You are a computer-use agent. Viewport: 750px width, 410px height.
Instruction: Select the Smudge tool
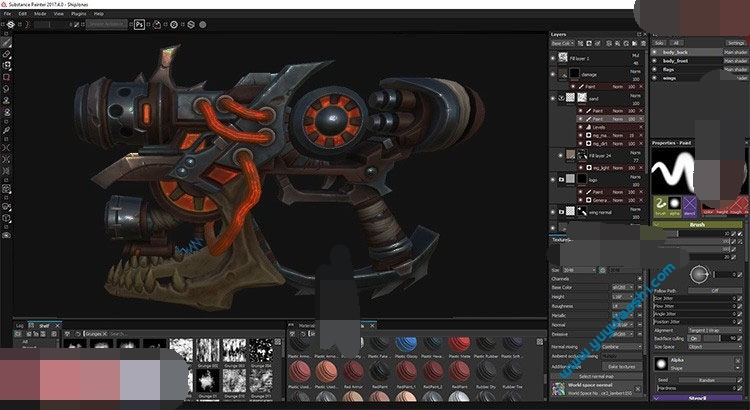click(x=6, y=89)
